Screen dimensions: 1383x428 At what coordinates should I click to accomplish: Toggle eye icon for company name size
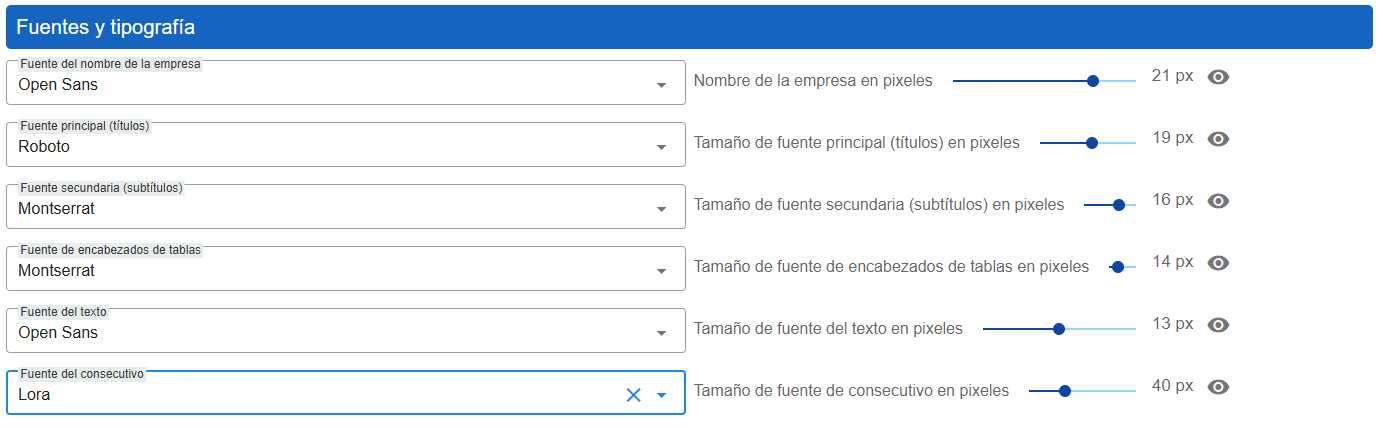1217,77
